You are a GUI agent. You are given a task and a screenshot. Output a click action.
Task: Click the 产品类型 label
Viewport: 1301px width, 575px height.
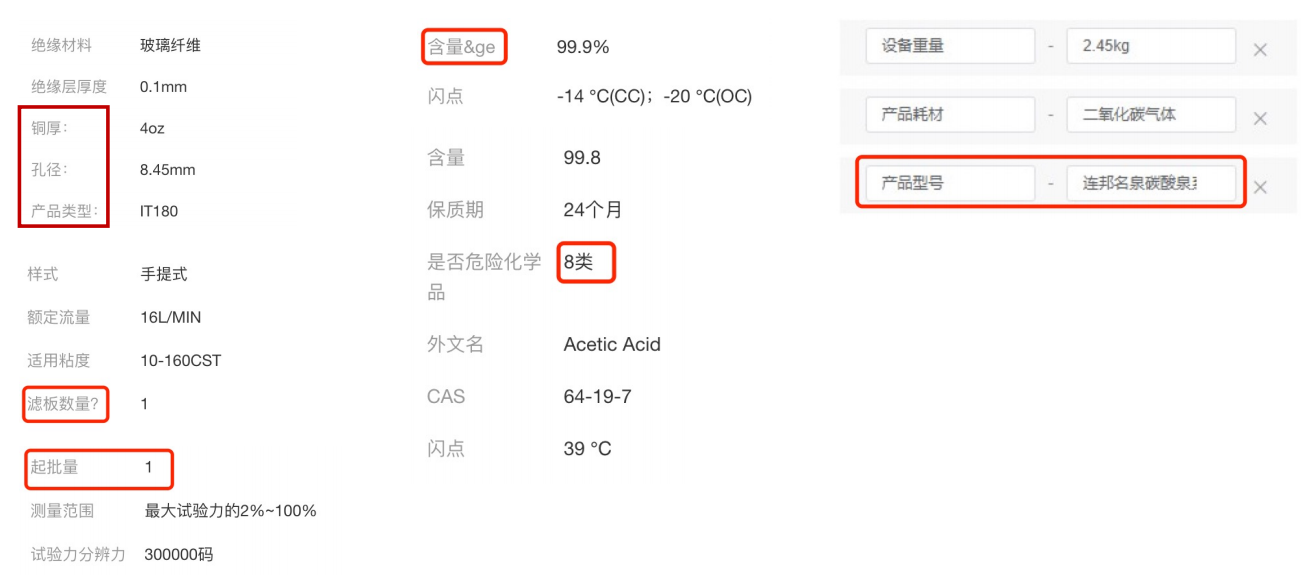65,211
